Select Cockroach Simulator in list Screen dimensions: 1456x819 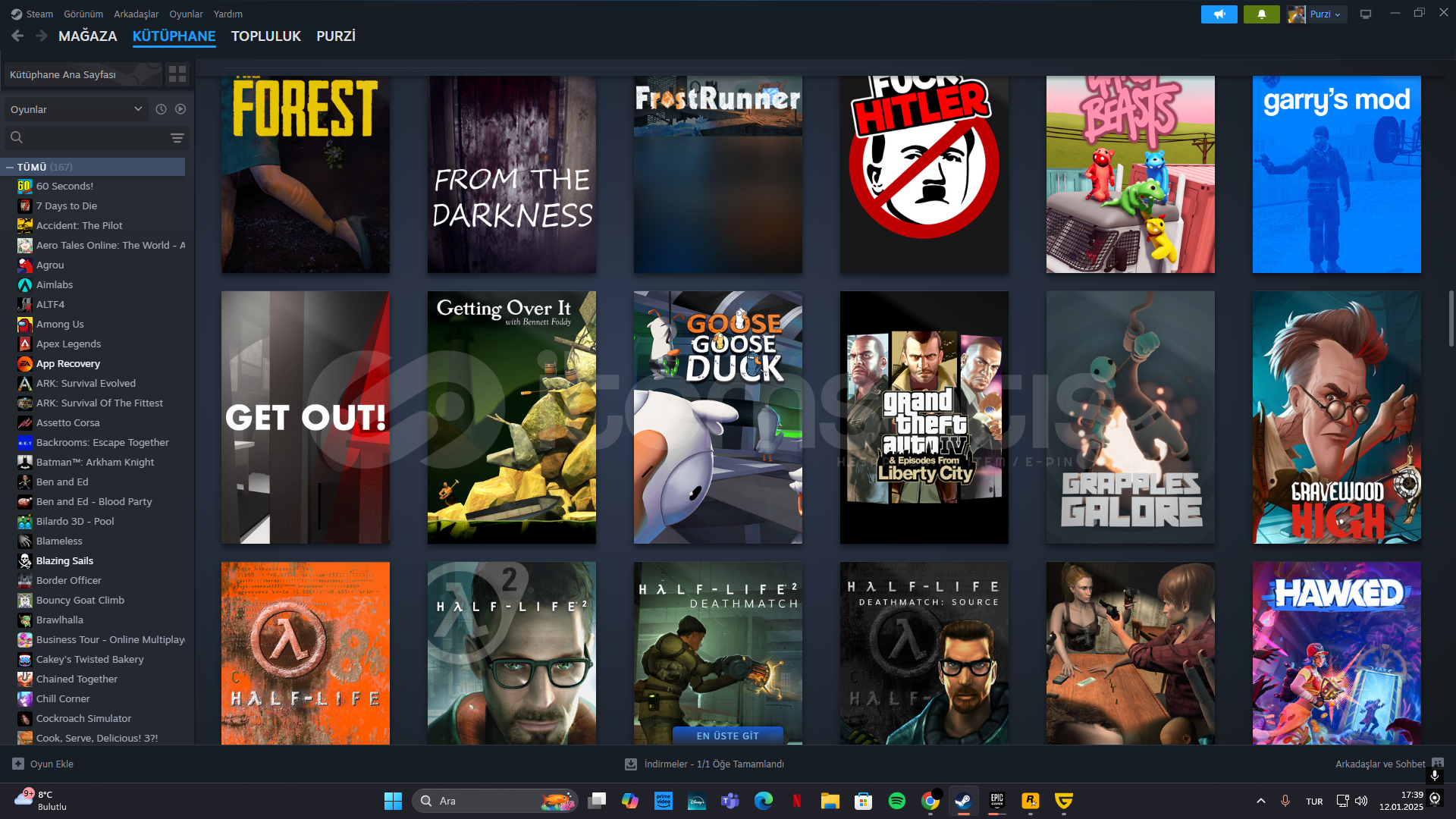pos(83,718)
